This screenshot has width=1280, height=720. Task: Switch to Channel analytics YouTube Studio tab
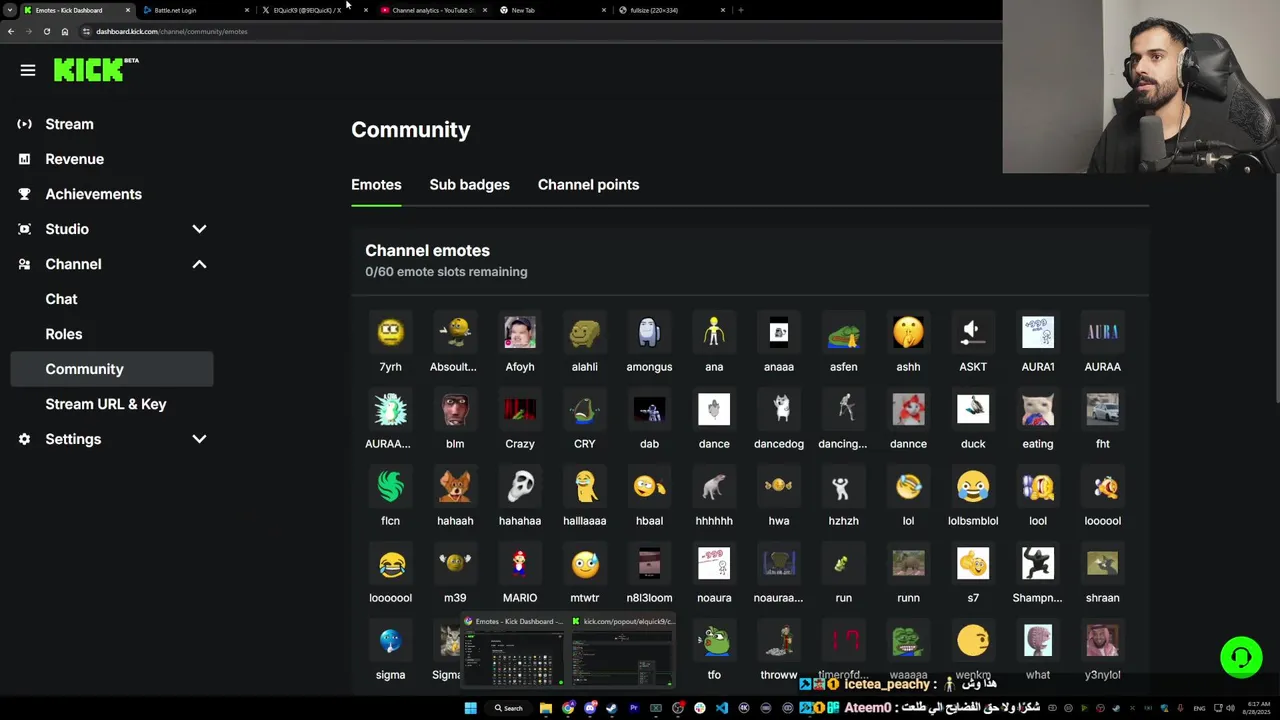click(x=433, y=10)
